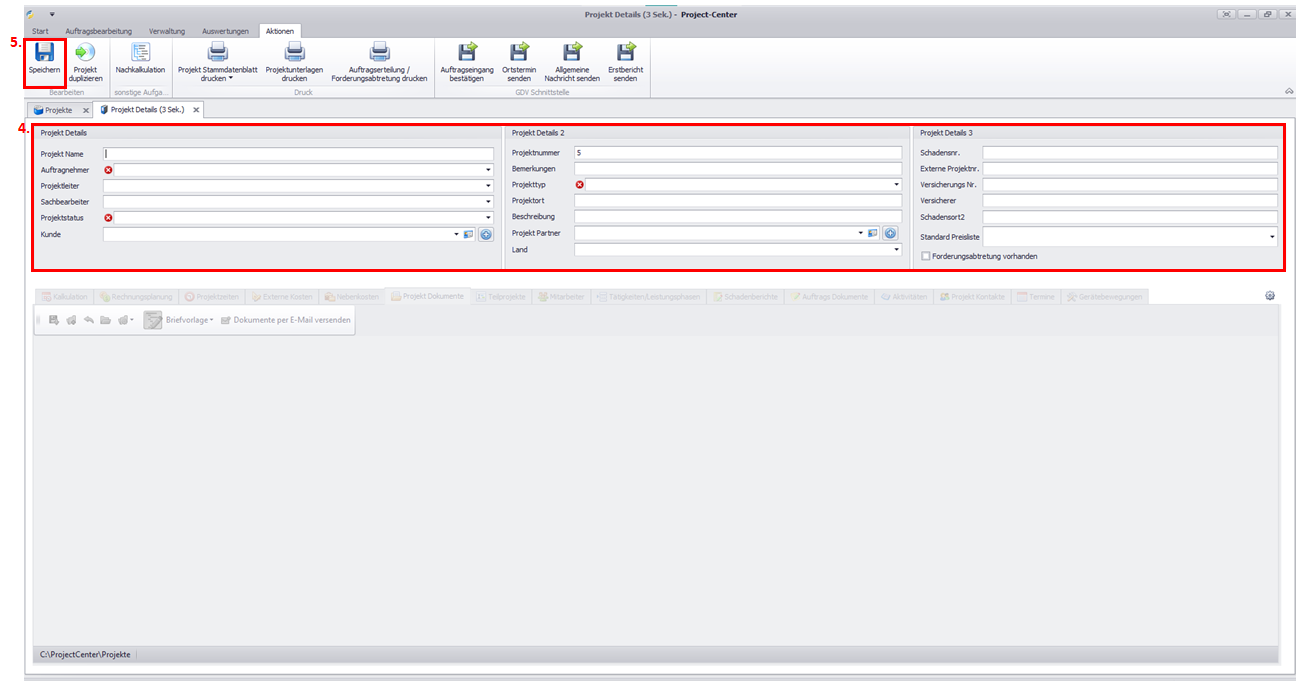1296x681 pixels.
Task: Click Projektunterlagen drucken printer icon
Action: coord(294,52)
